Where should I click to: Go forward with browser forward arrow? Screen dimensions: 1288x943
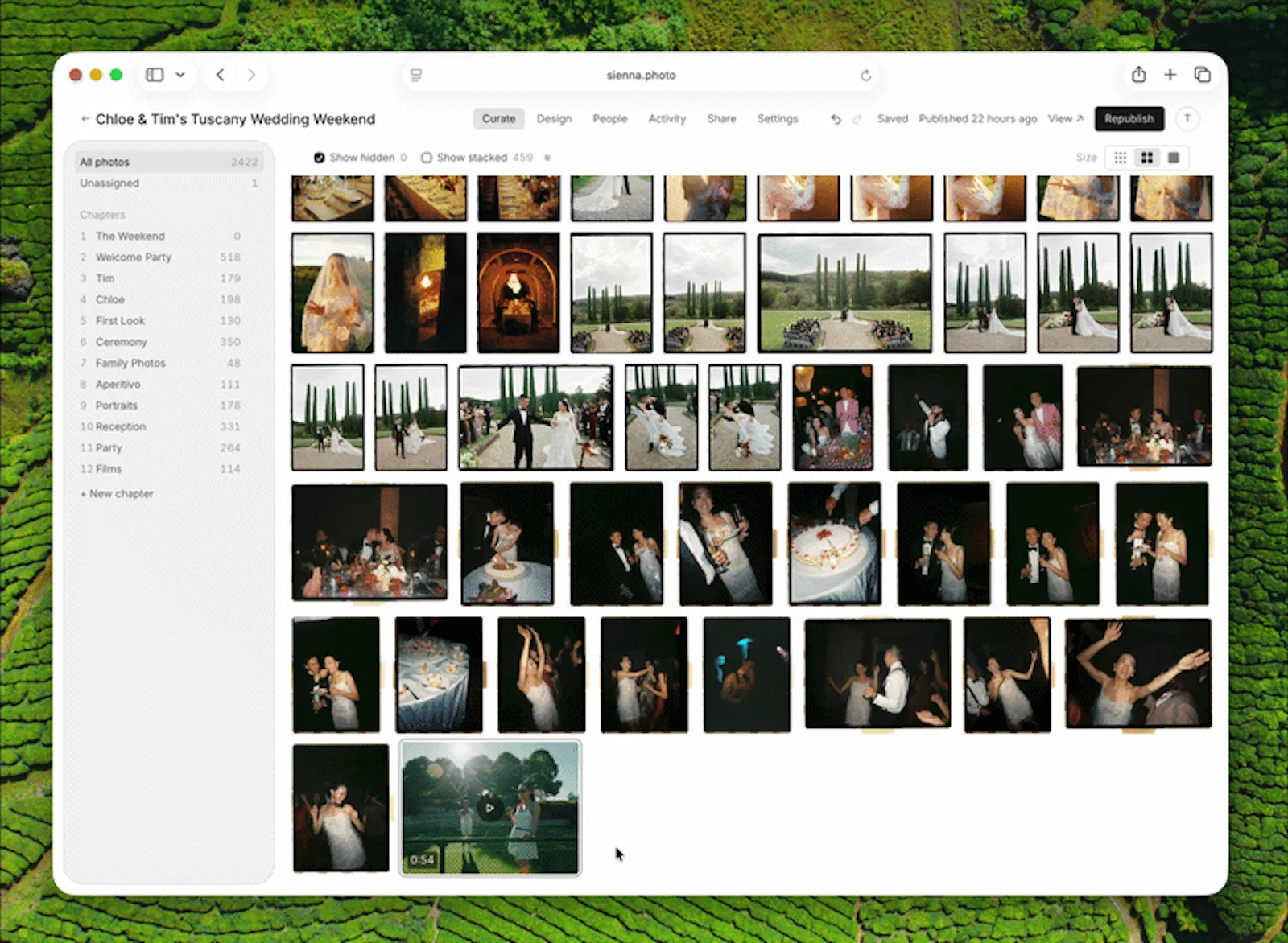click(251, 75)
